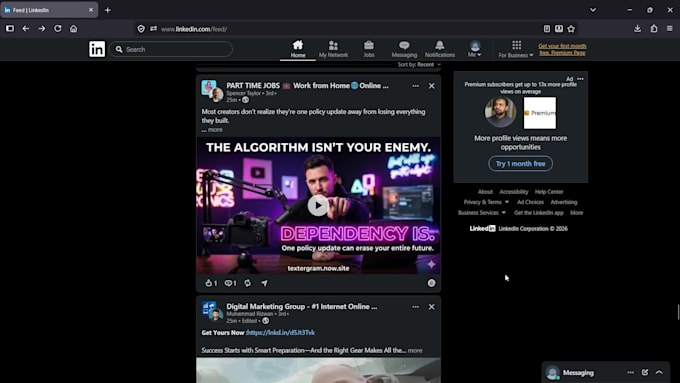Open the Help Center footer link
This screenshot has height=383, width=680.
[549, 192]
